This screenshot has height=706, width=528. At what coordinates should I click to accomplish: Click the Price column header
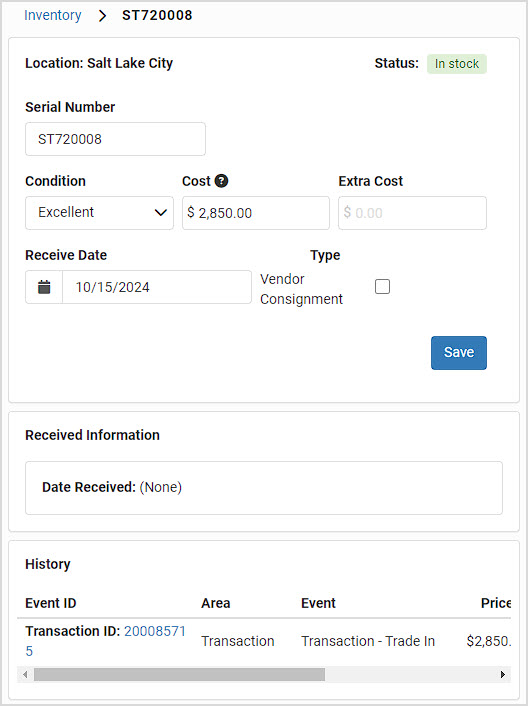(496, 603)
